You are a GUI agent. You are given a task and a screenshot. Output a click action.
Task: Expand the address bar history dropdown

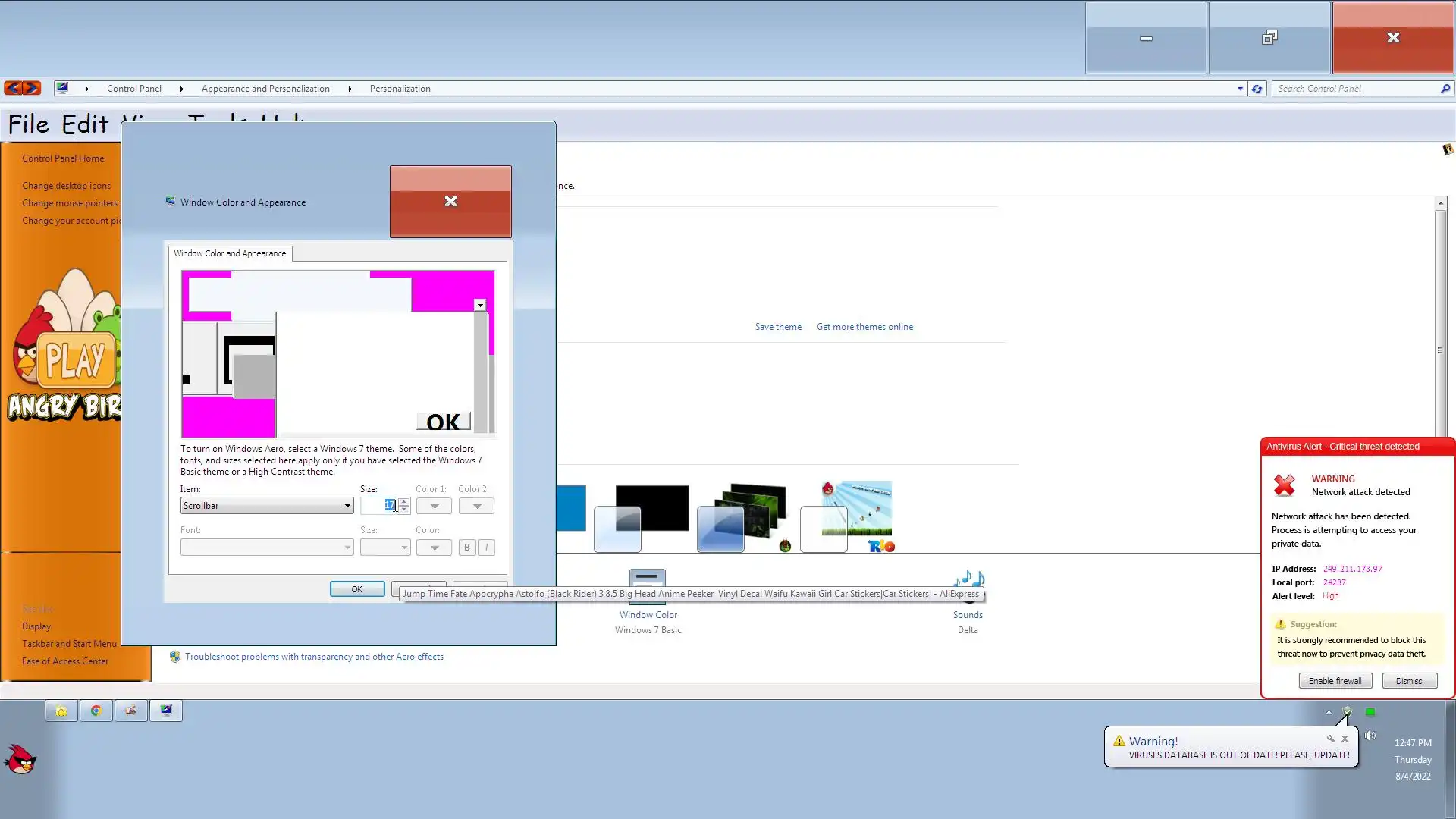click(1240, 89)
